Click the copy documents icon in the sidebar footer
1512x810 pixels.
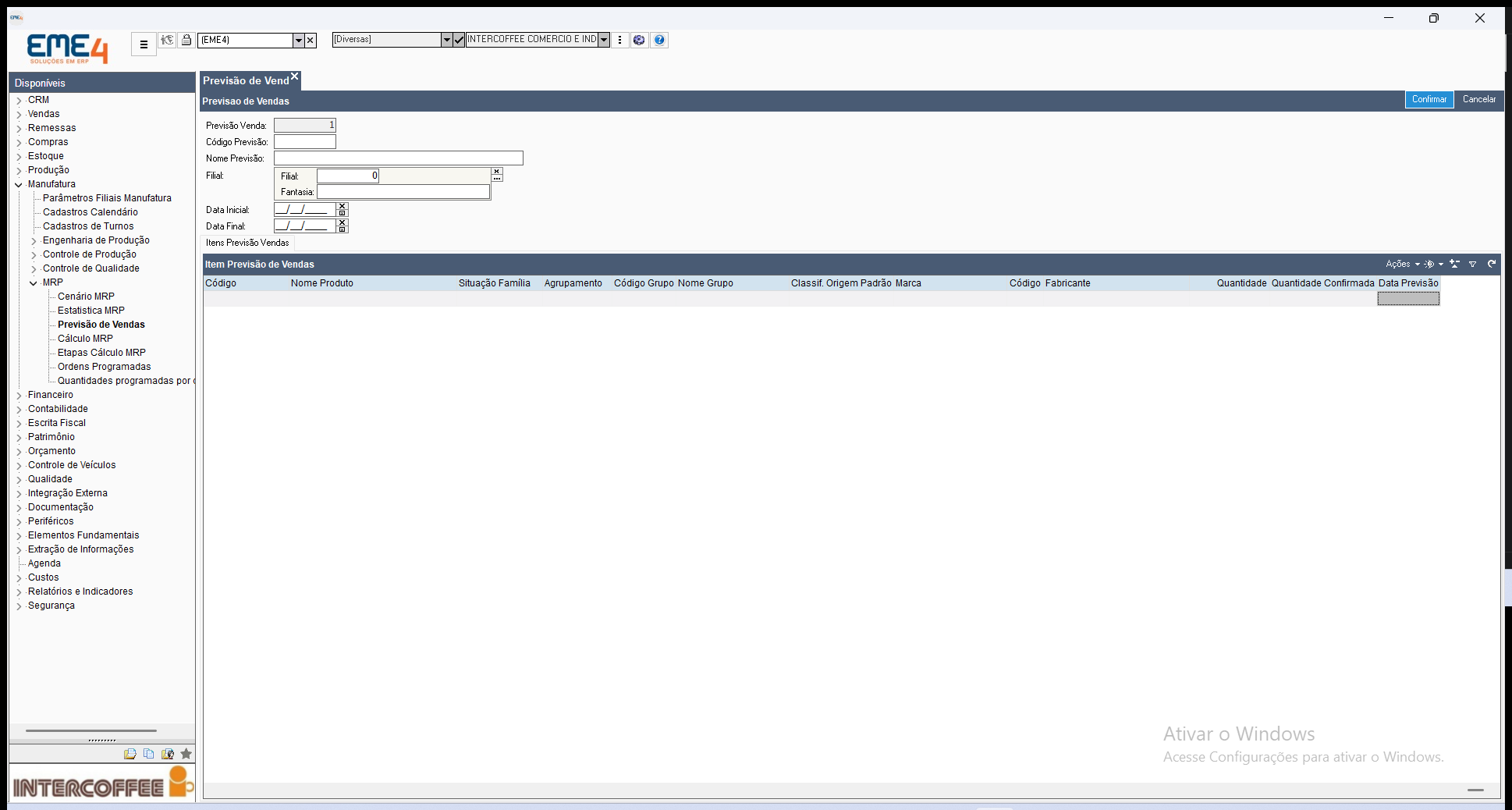[x=148, y=754]
